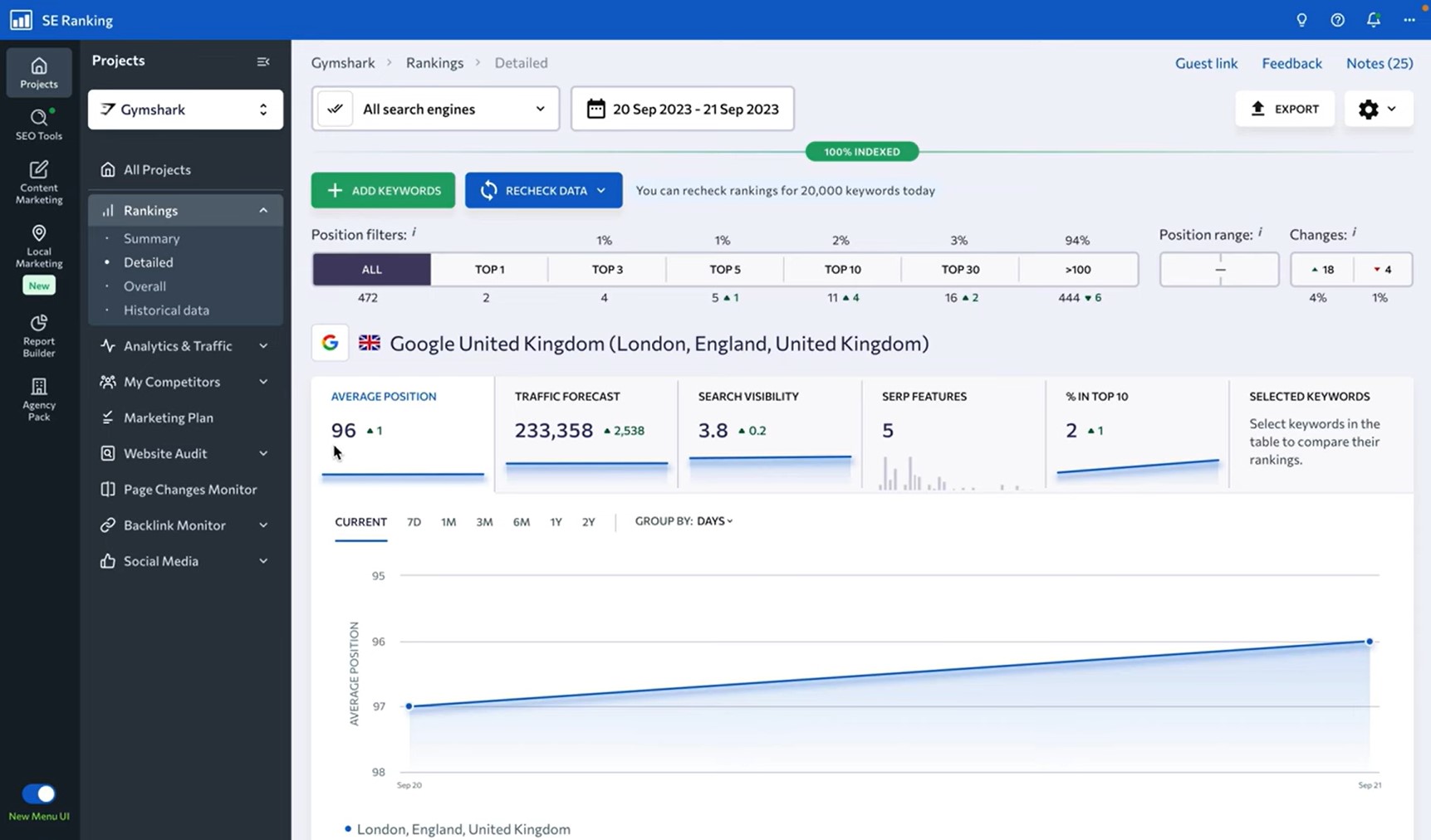
Task: Open Historical data under Rankings
Action: click(x=166, y=310)
